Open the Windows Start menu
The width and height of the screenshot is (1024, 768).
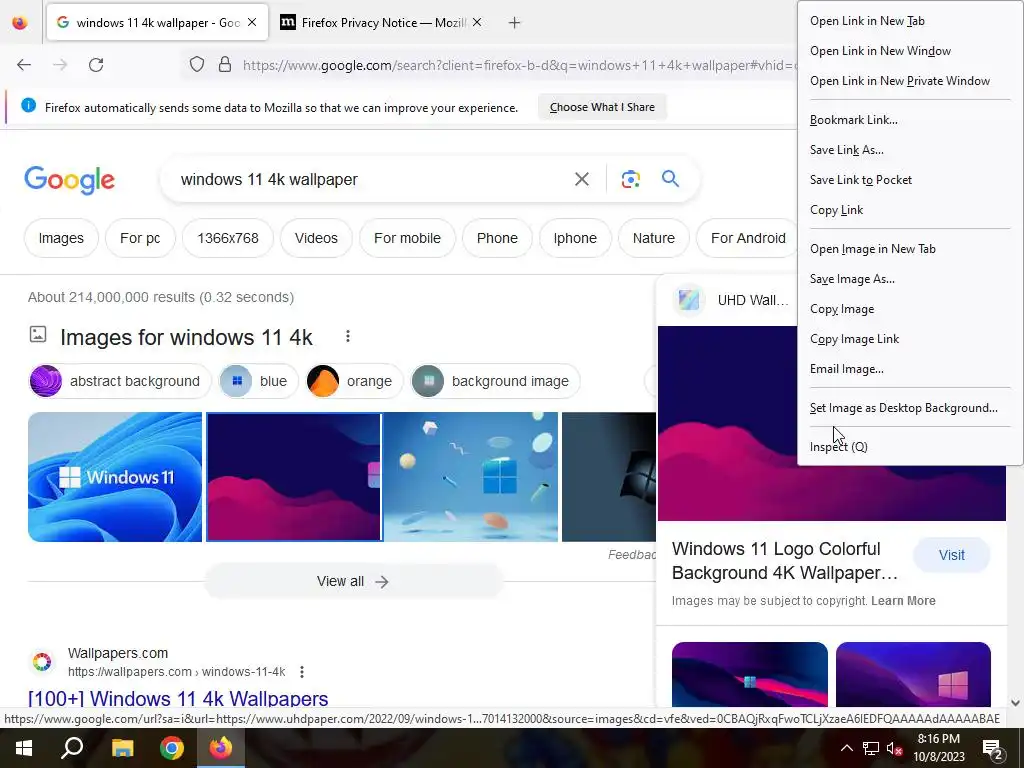click(24, 748)
